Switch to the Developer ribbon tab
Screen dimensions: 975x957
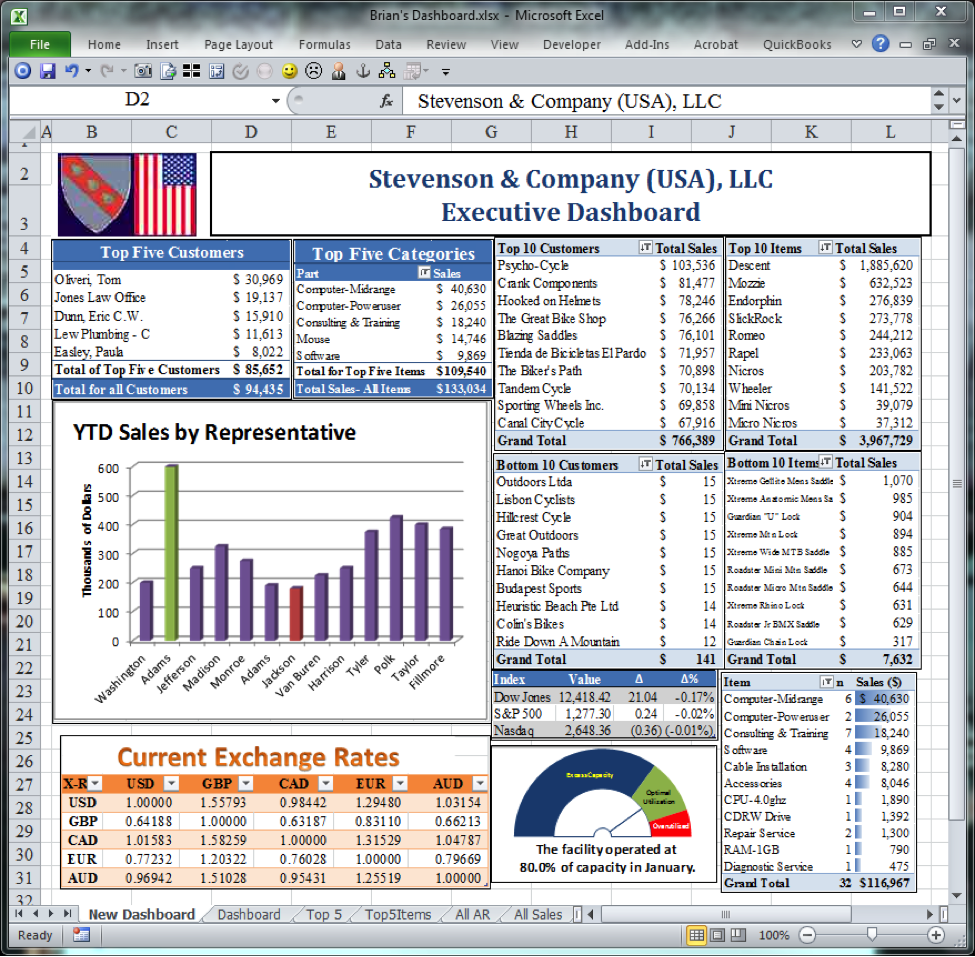tap(572, 44)
